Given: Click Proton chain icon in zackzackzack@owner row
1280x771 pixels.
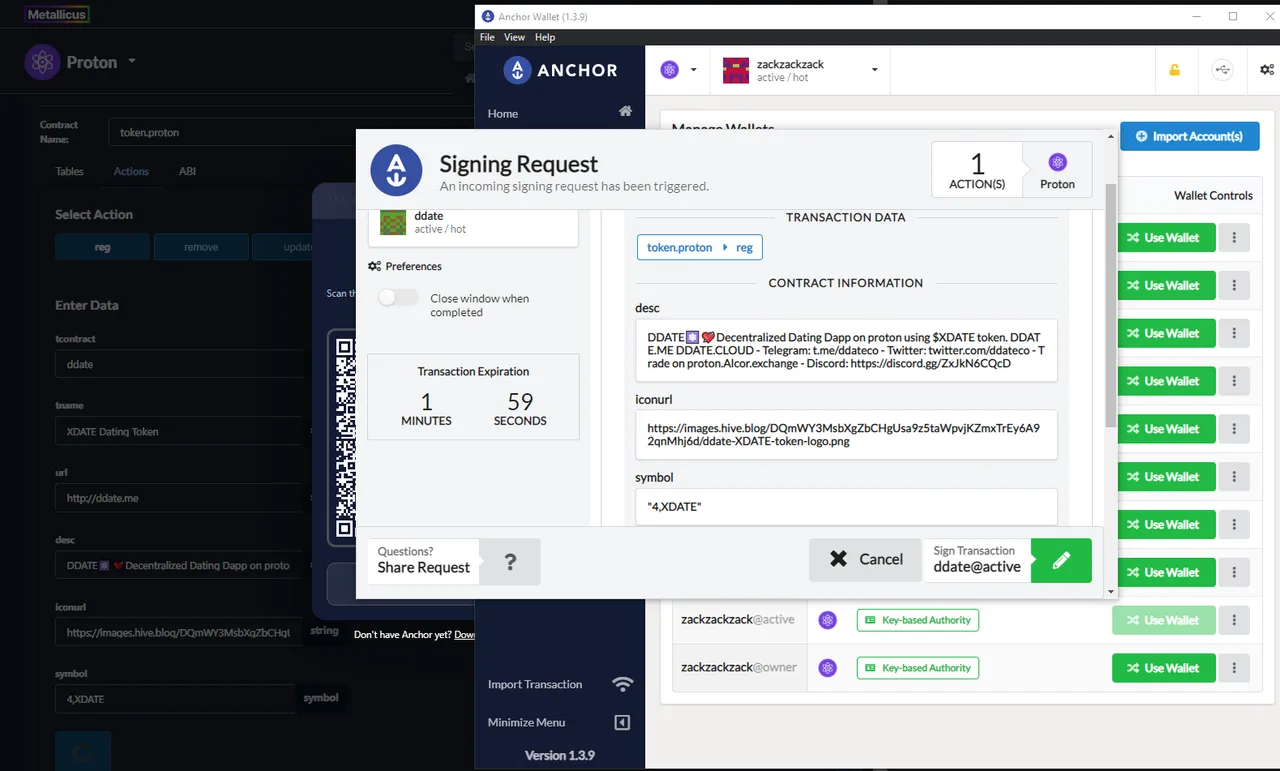Looking at the screenshot, I should click(827, 668).
